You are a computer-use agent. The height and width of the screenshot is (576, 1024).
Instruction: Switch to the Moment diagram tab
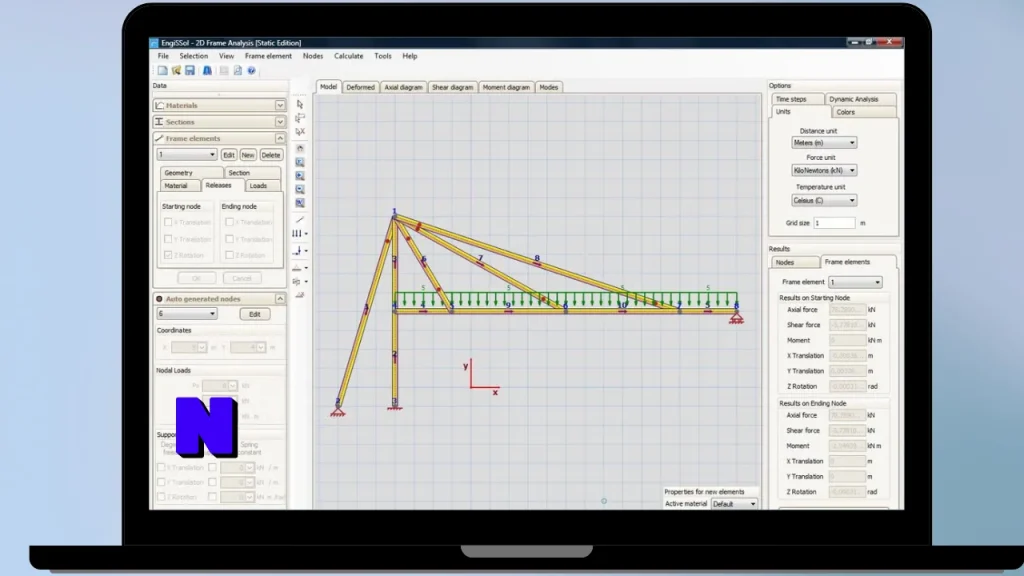tap(506, 88)
